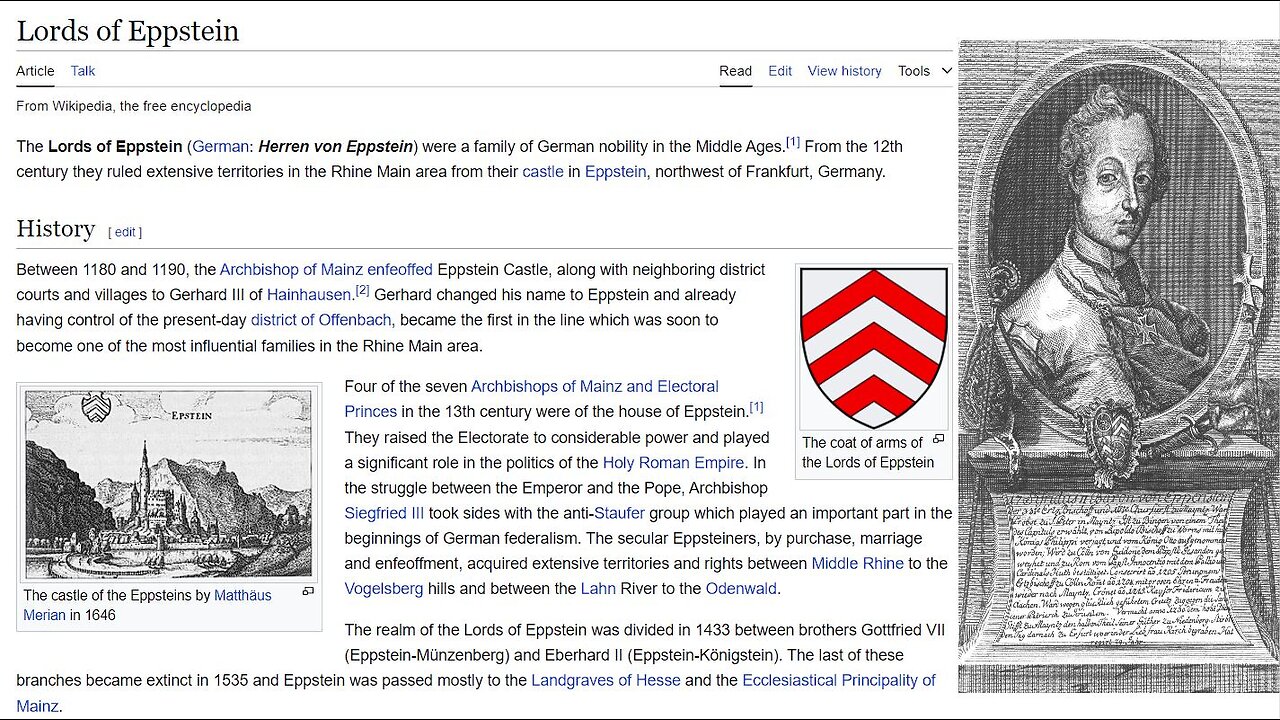Image resolution: width=1280 pixels, height=720 pixels.
Task: Select the Read tab
Action: click(735, 71)
